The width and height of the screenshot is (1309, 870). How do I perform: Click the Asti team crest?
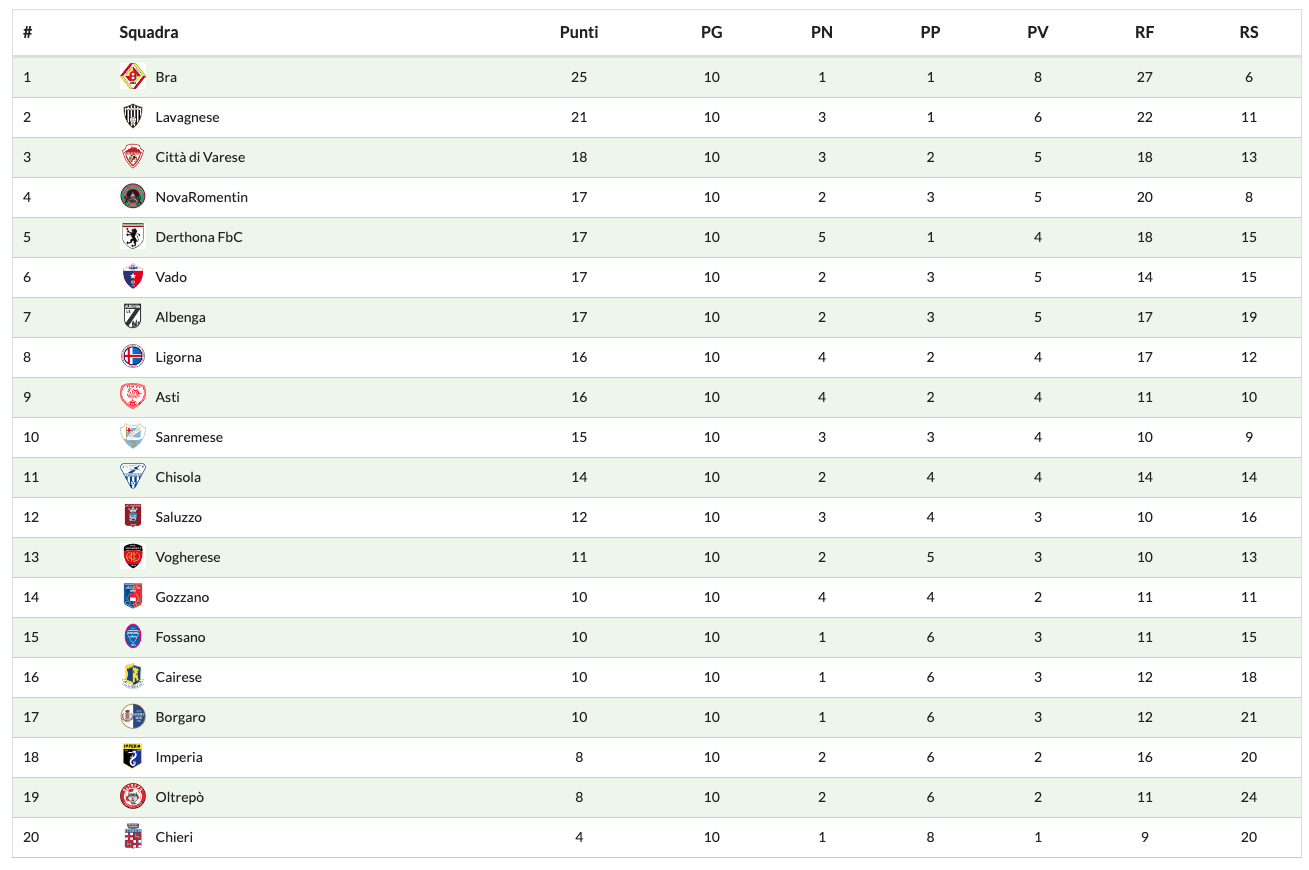click(133, 397)
